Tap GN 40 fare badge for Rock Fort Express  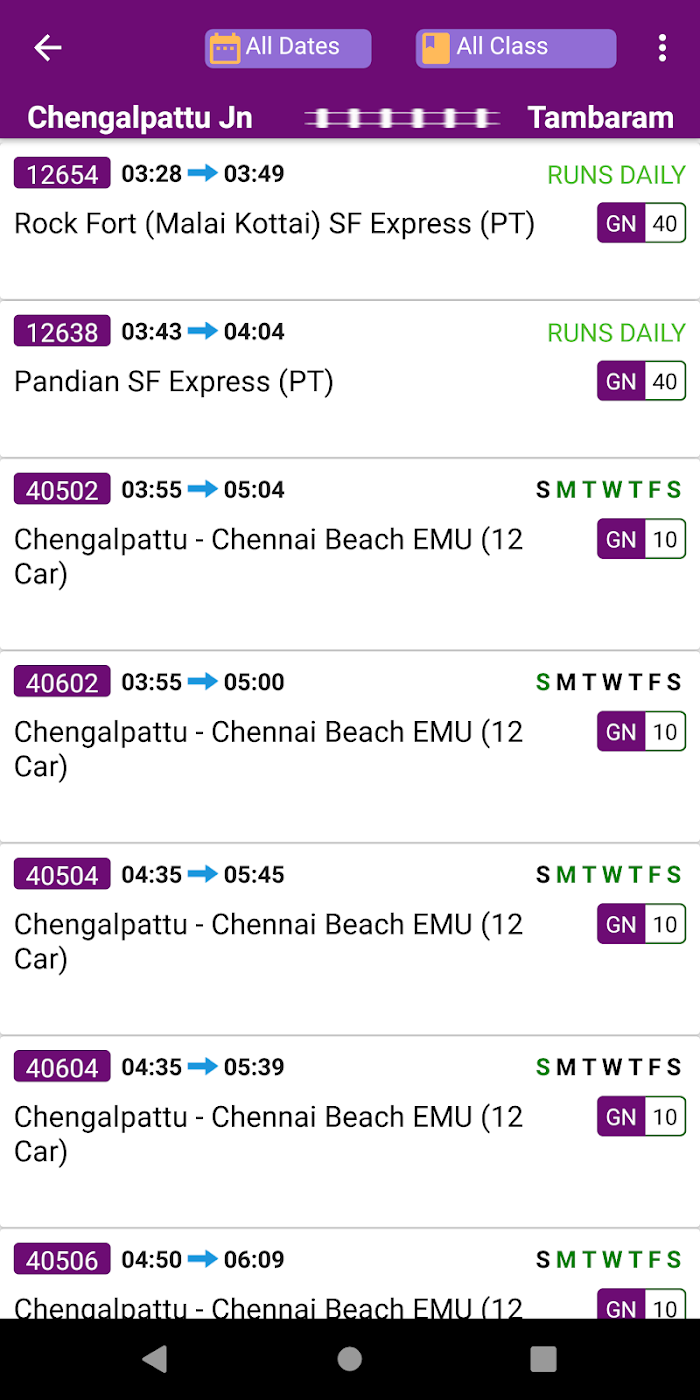pyautogui.click(x=642, y=223)
